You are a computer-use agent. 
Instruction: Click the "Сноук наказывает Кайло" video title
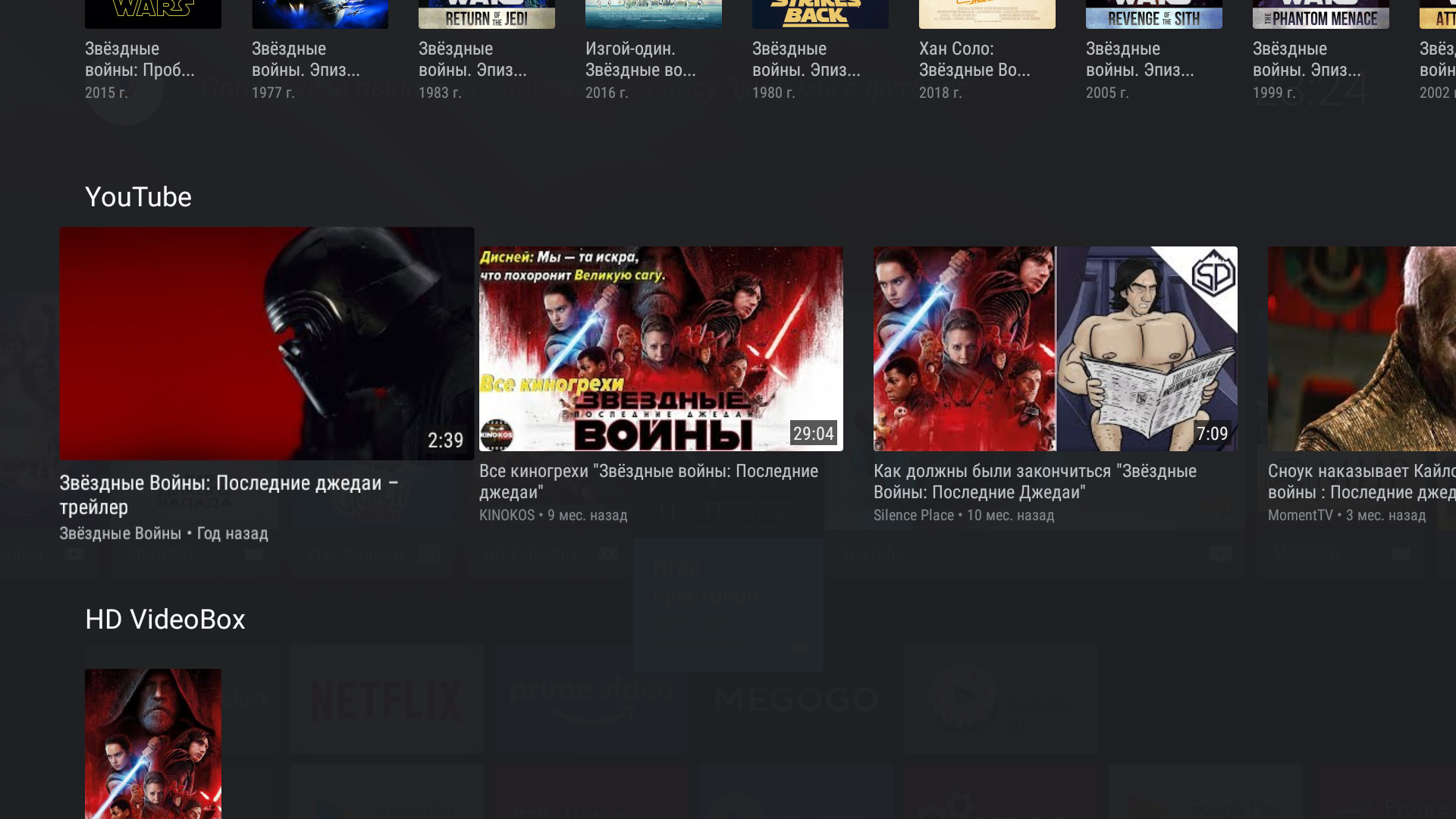pyautogui.click(x=1362, y=482)
